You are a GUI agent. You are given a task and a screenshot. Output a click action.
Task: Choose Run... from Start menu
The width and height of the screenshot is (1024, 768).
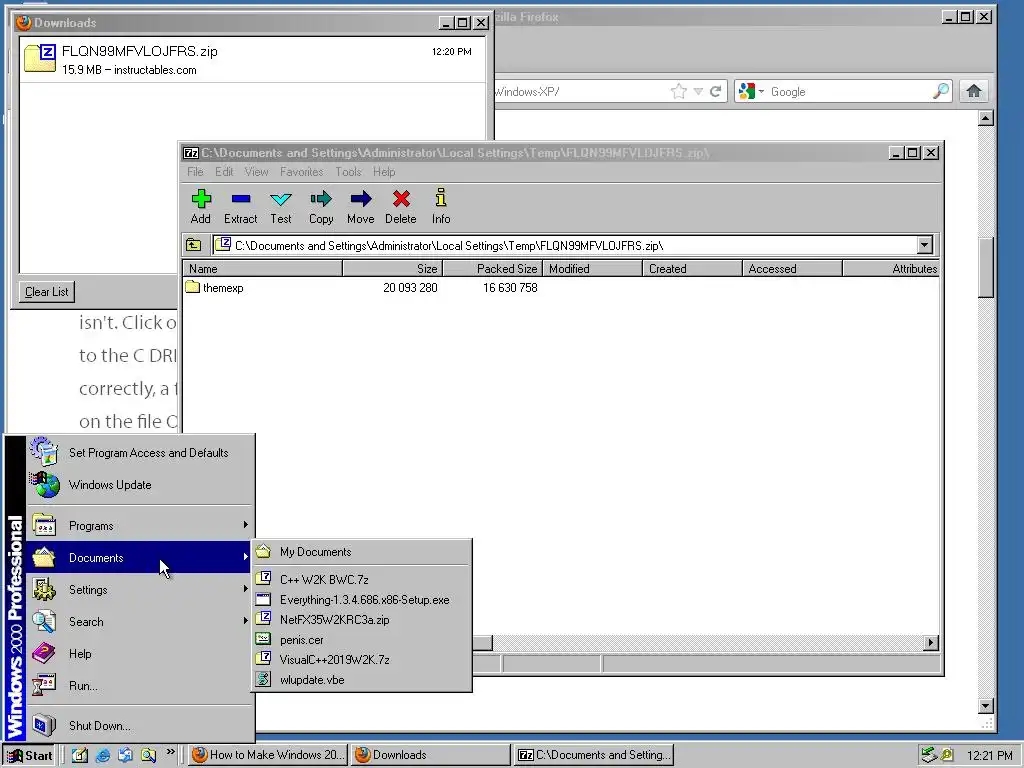(x=140, y=686)
